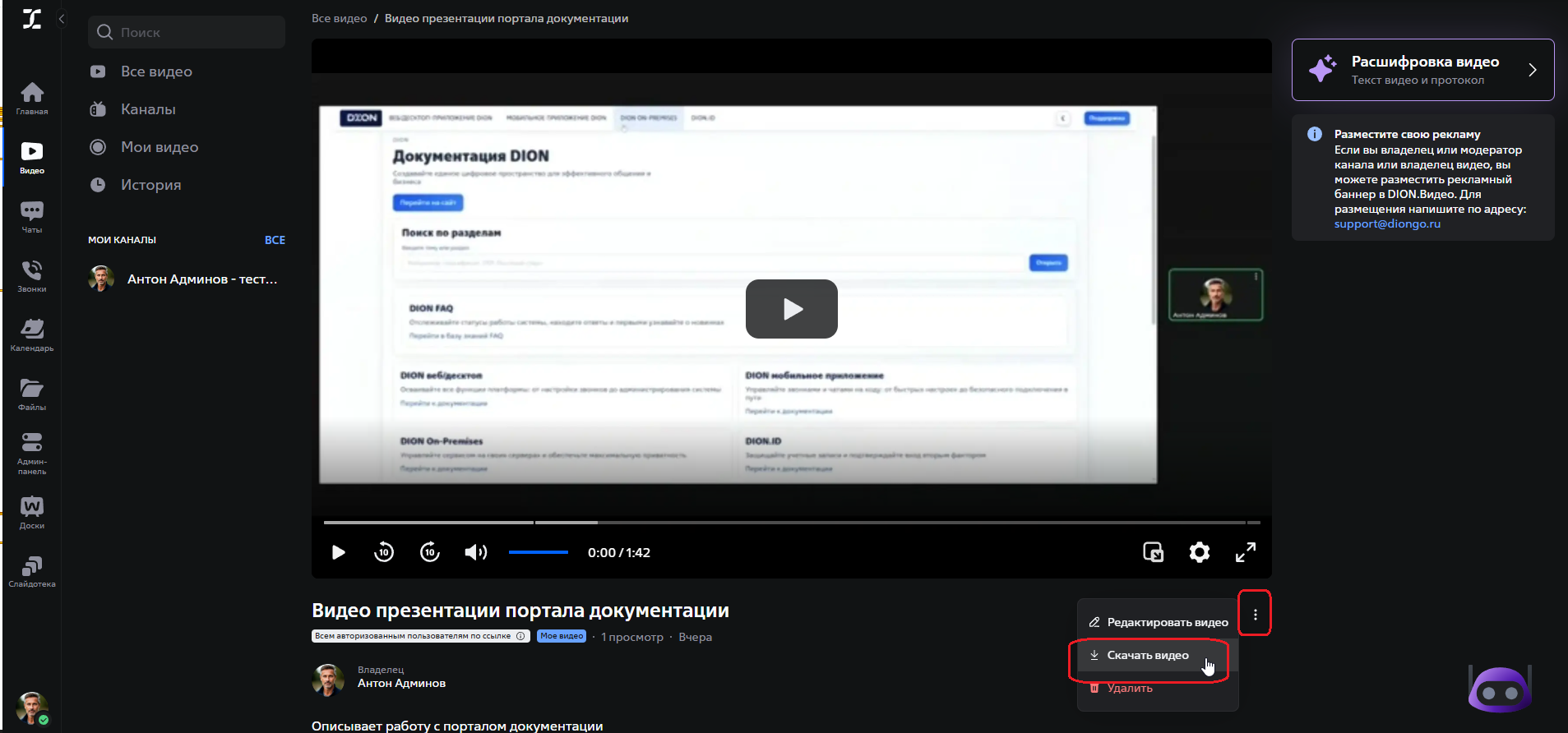Open Календарь from the left rail

(32, 335)
